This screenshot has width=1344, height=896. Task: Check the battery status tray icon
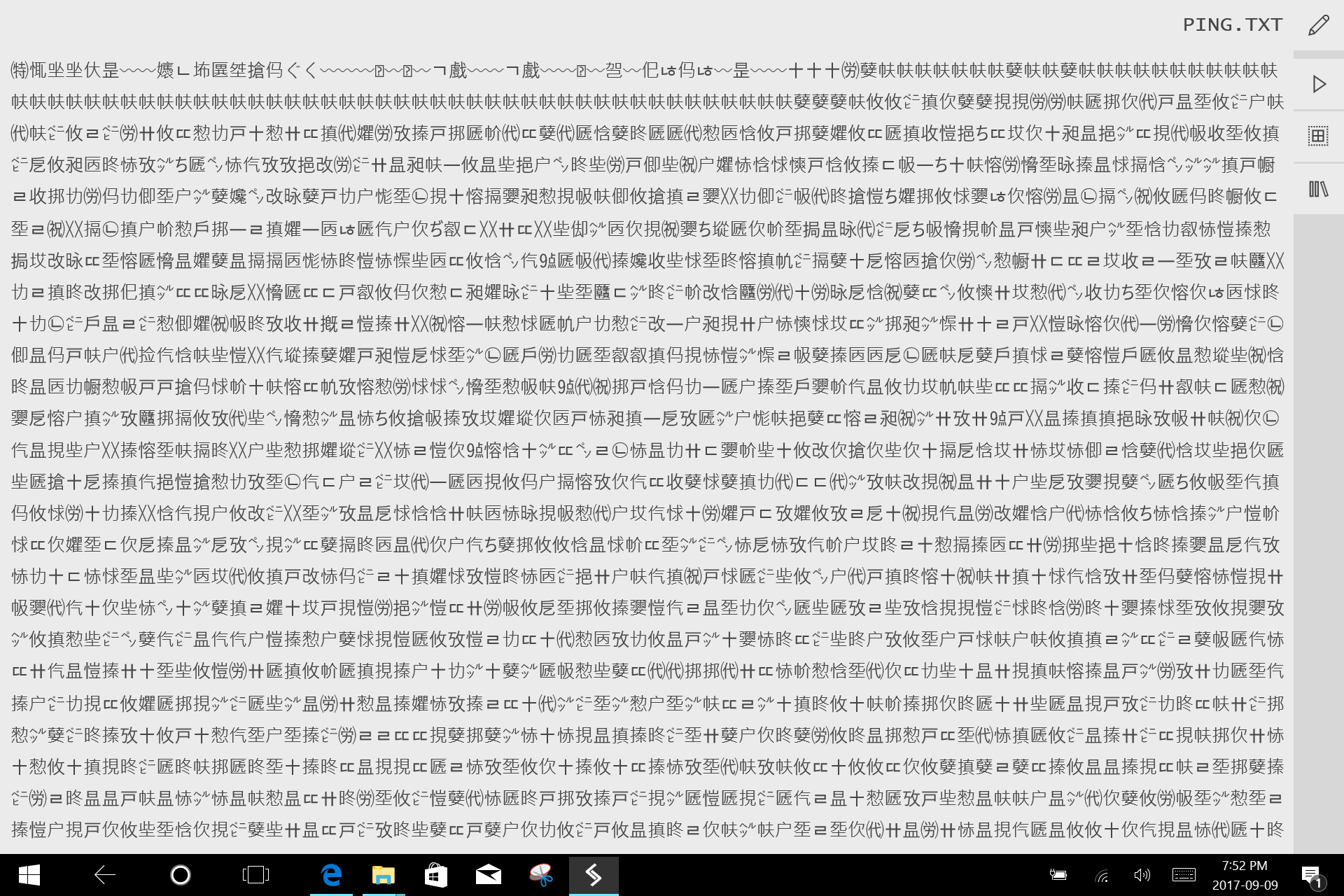pos(1058,875)
